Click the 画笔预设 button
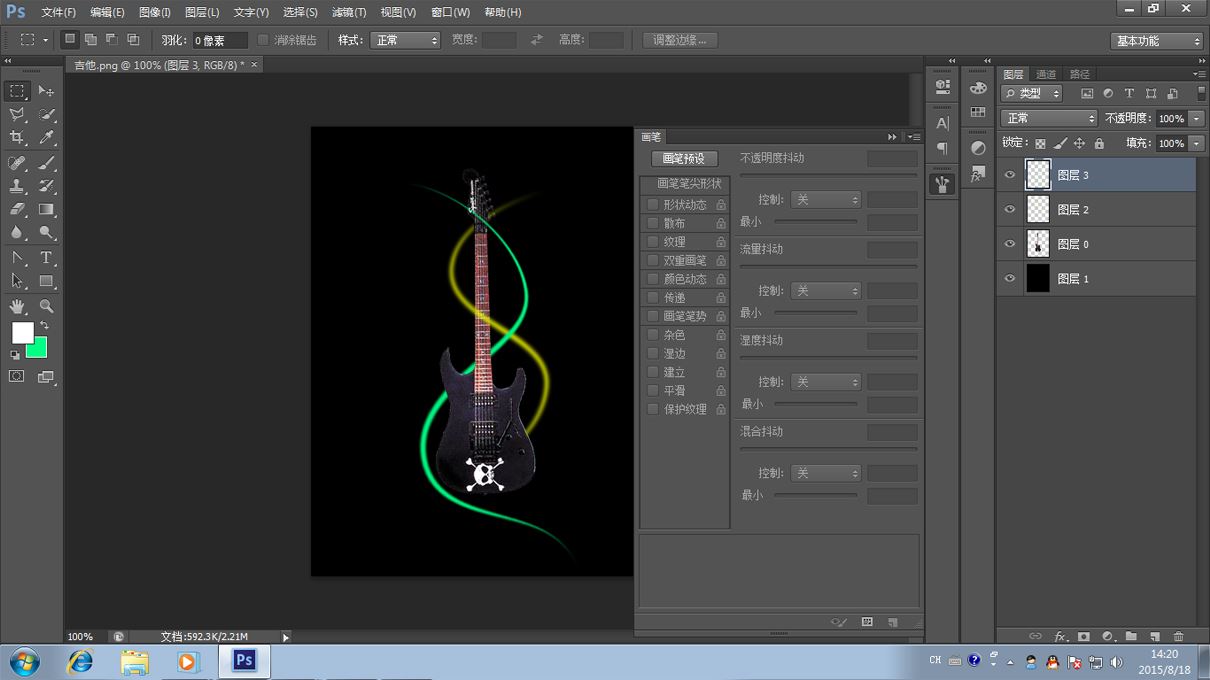The image size is (1210, 680). (684, 159)
